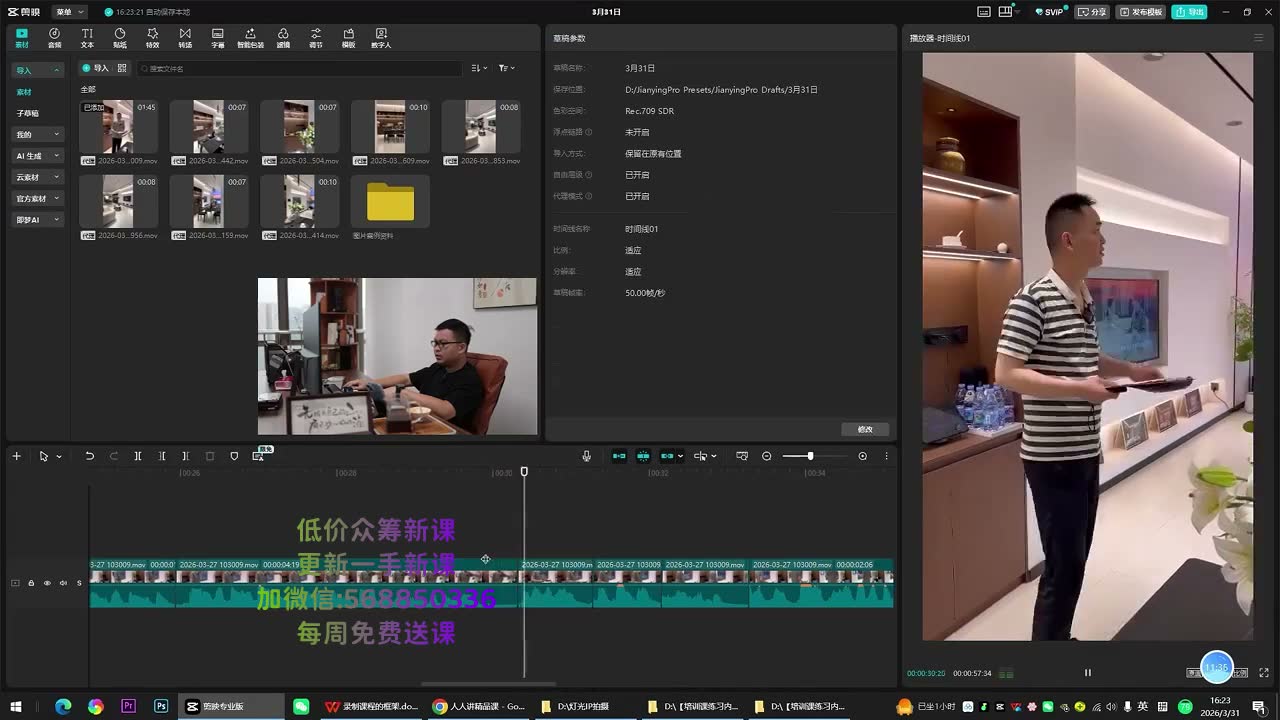Click the undo arrow in the timeline toolbar

pyautogui.click(x=89, y=456)
